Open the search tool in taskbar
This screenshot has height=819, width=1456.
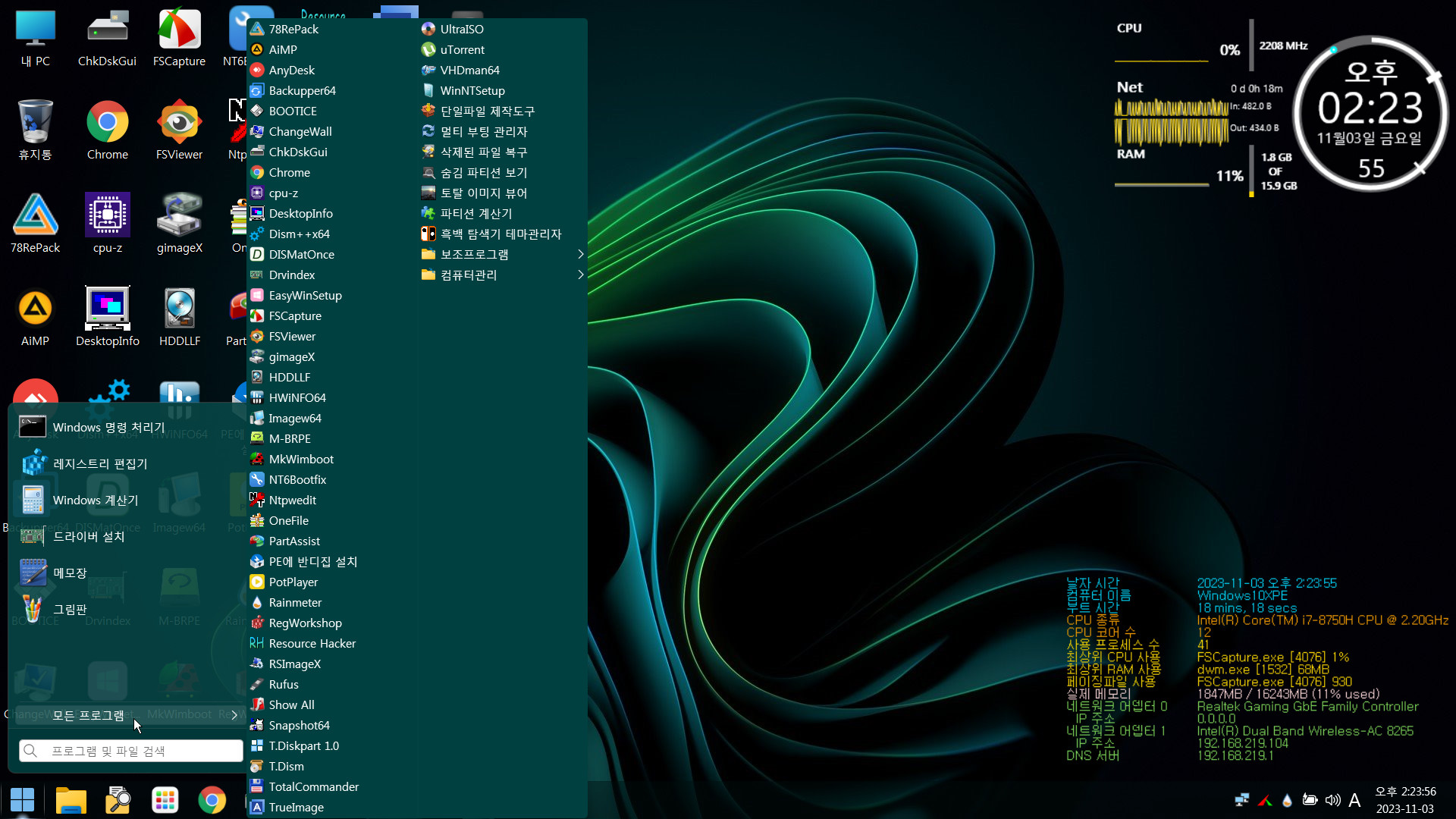pyautogui.click(x=118, y=799)
